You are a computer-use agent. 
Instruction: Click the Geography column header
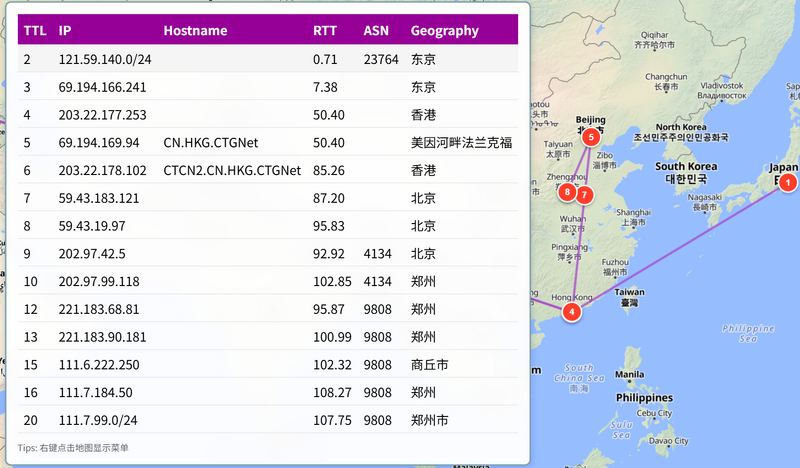pyautogui.click(x=444, y=31)
